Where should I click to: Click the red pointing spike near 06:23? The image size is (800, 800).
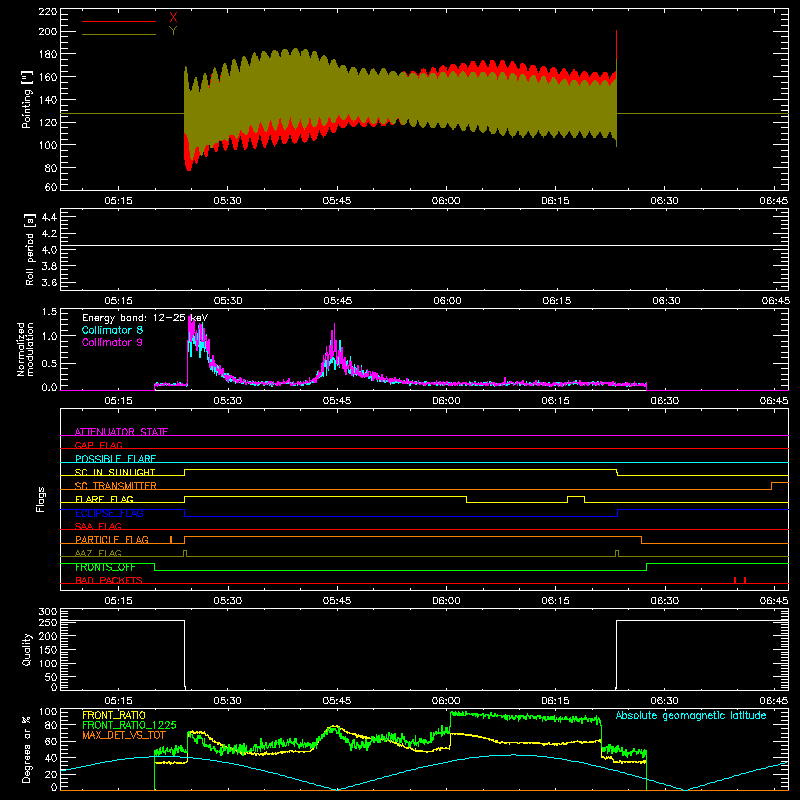click(616, 48)
